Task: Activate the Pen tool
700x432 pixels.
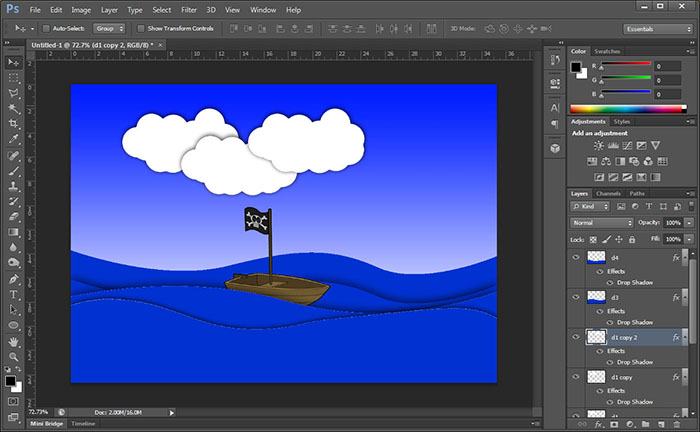Action: (x=14, y=279)
